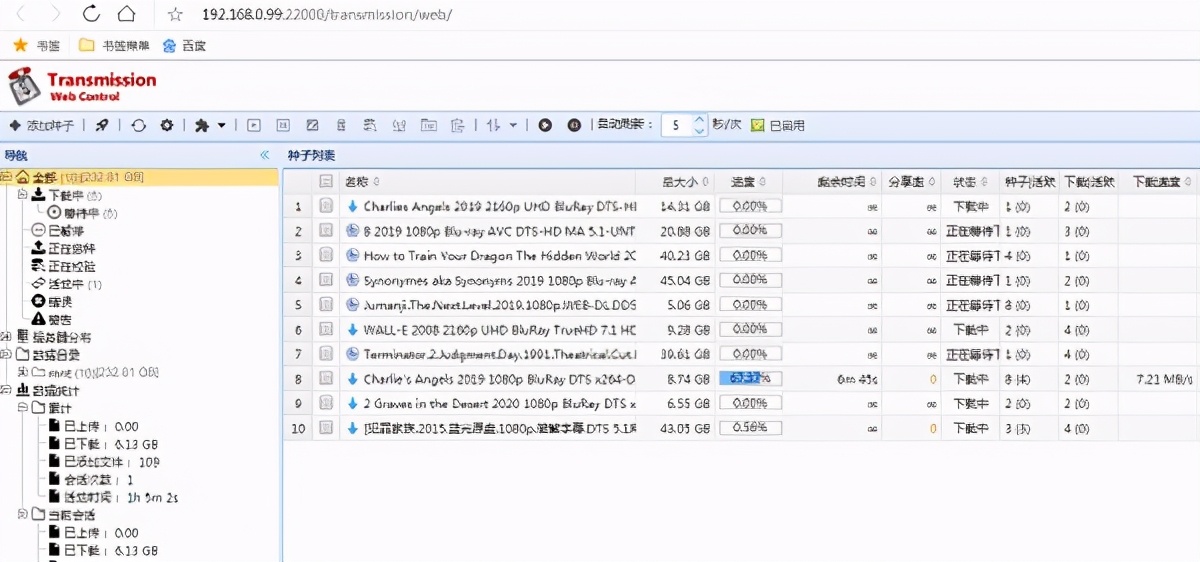
Task: Click the browser home icon
Action: [127, 14]
